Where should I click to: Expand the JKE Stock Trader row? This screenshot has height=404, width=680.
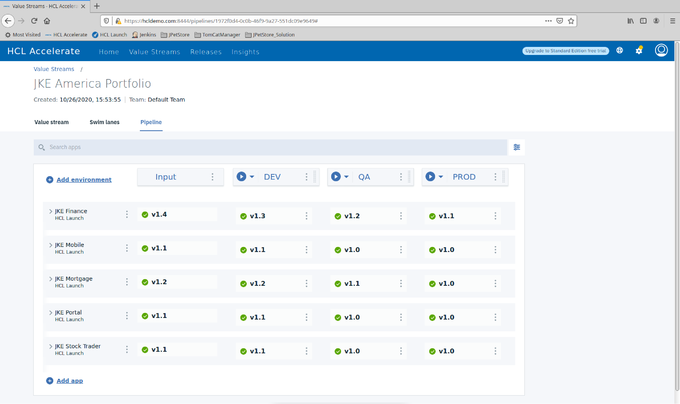coord(50,346)
